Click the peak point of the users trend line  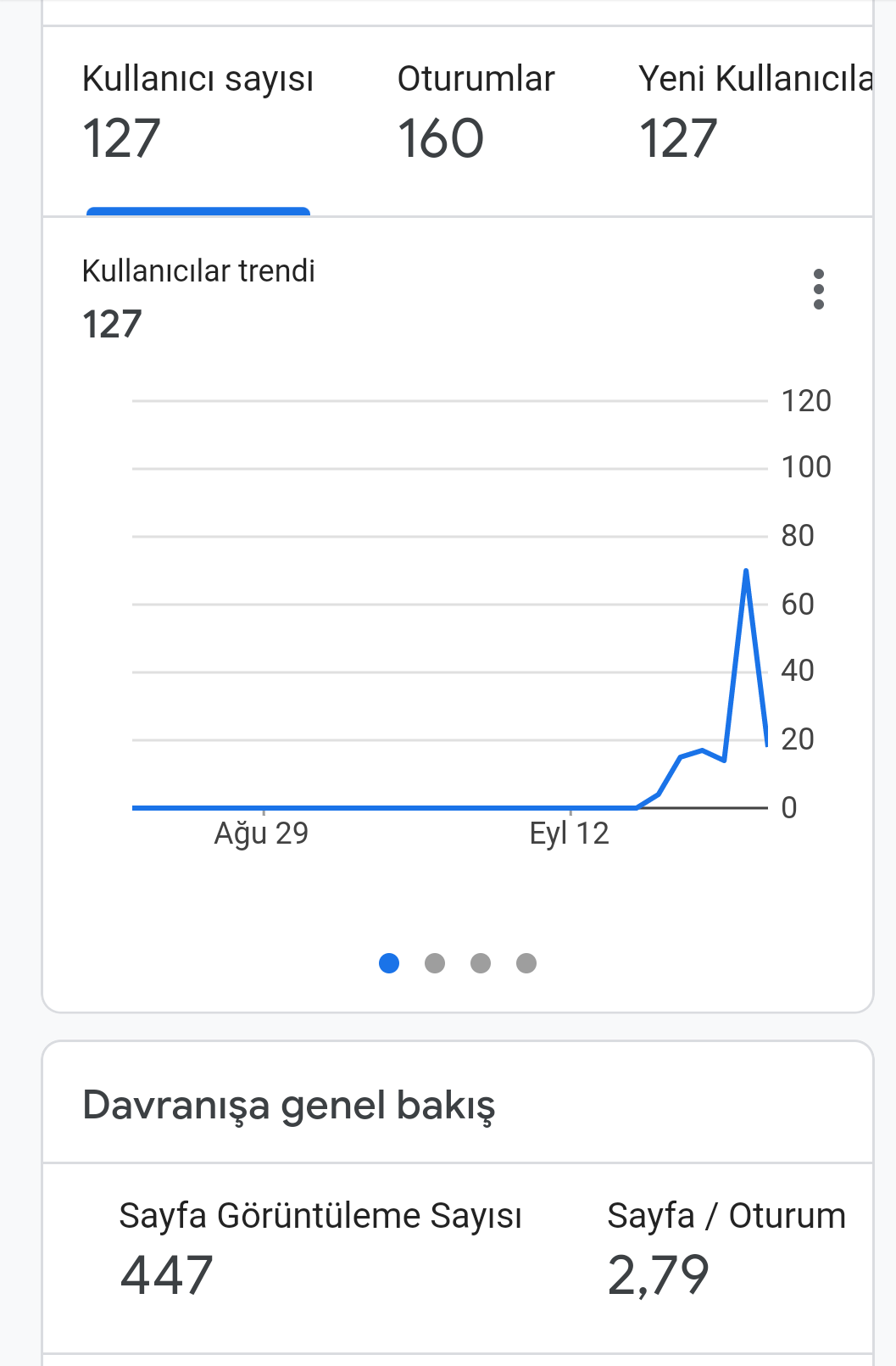[x=746, y=571]
